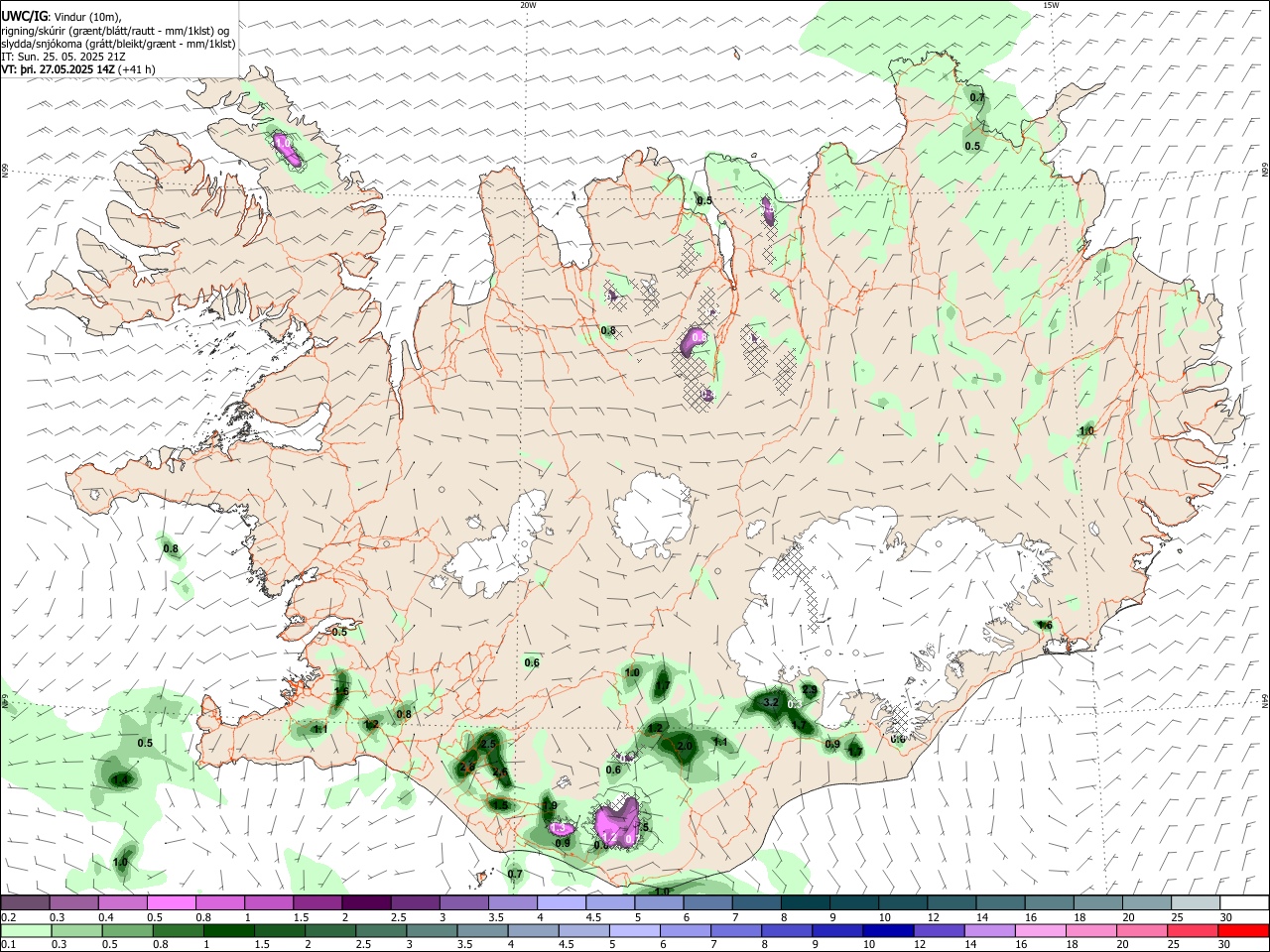
Task: Click the '2.0' precipitation value on the map
Action: pos(684,746)
